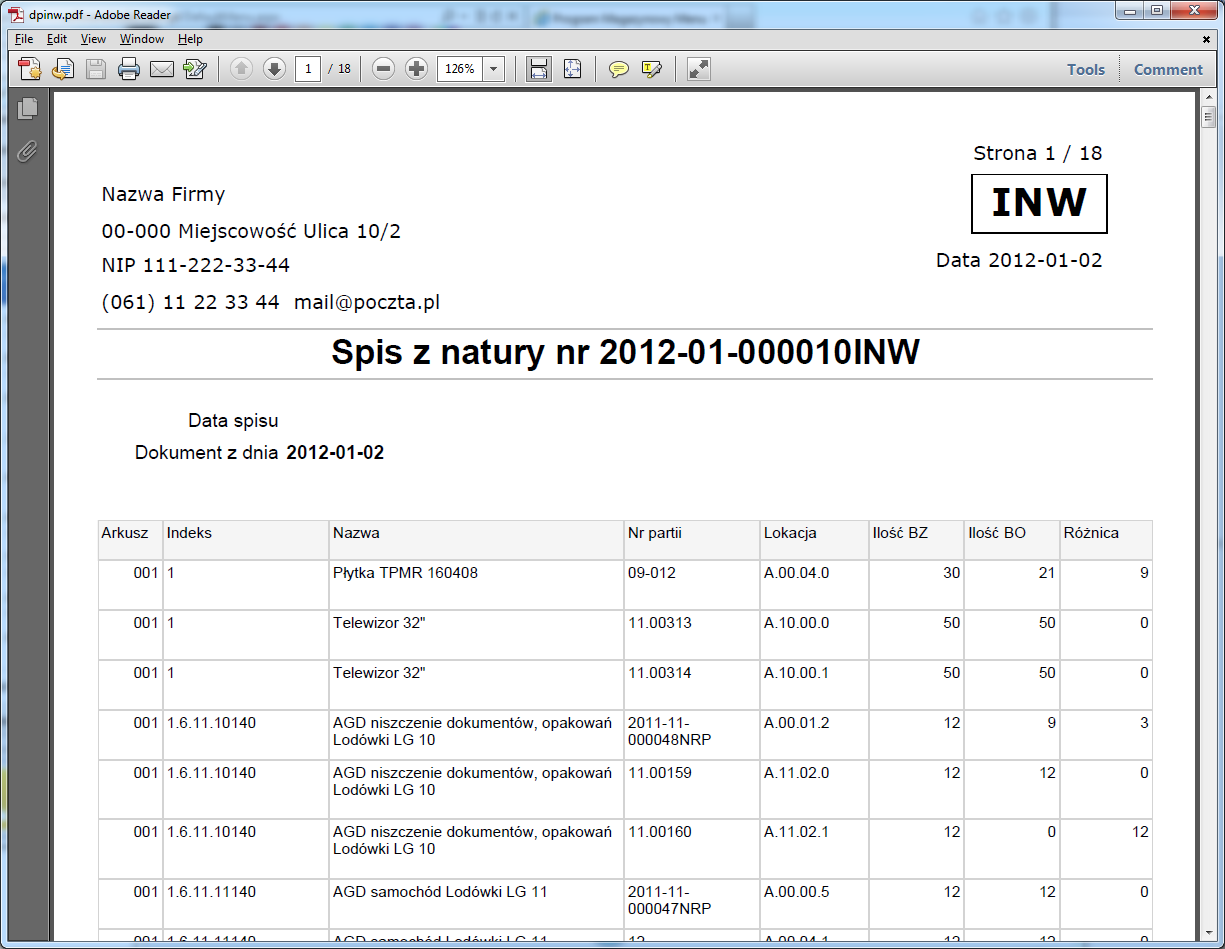This screenshot has height=949, width=1225.
Task: Save the document using the disk icon
Action: click(x=95, y=69)
